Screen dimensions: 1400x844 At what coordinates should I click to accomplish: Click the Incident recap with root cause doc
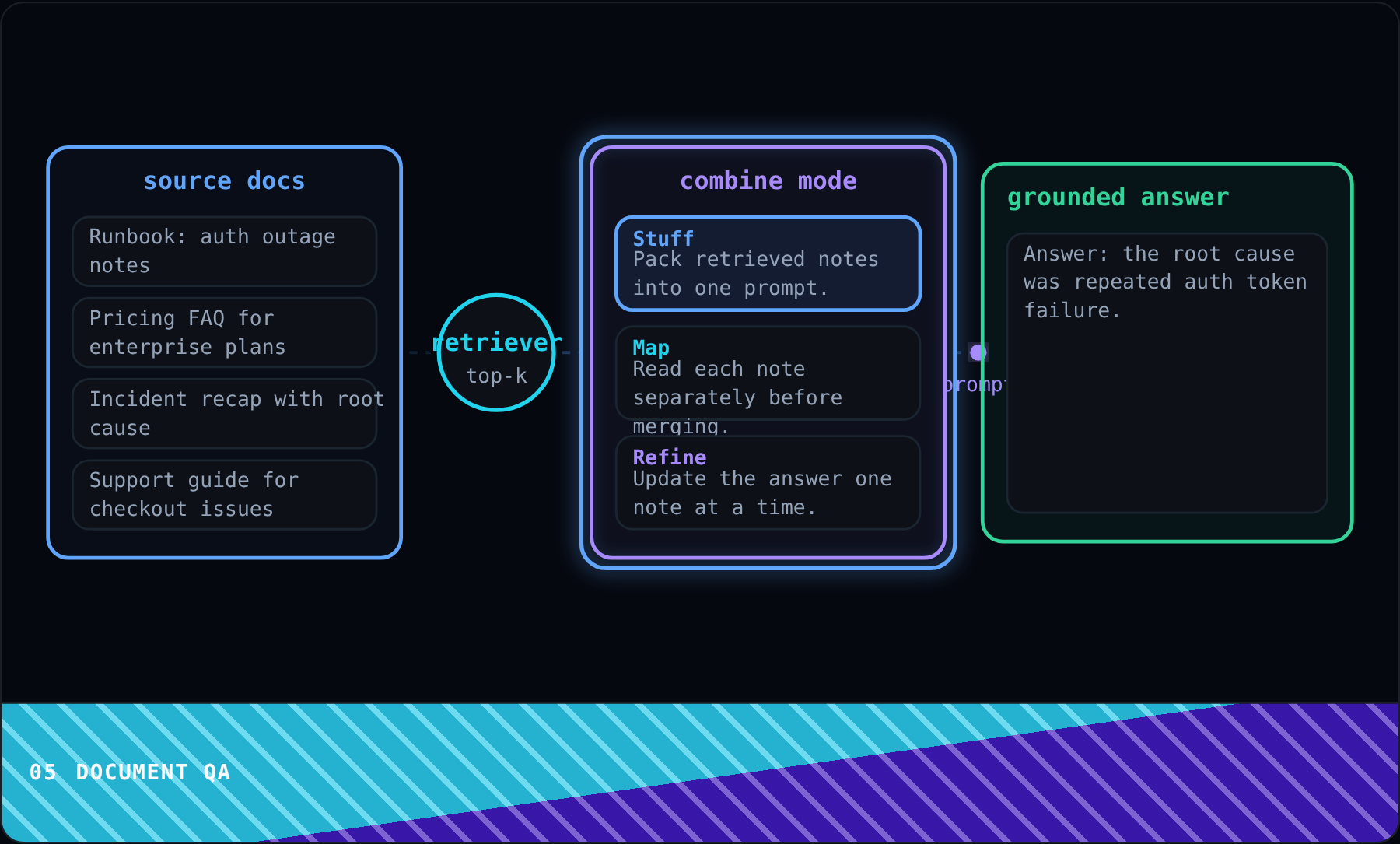225,414
